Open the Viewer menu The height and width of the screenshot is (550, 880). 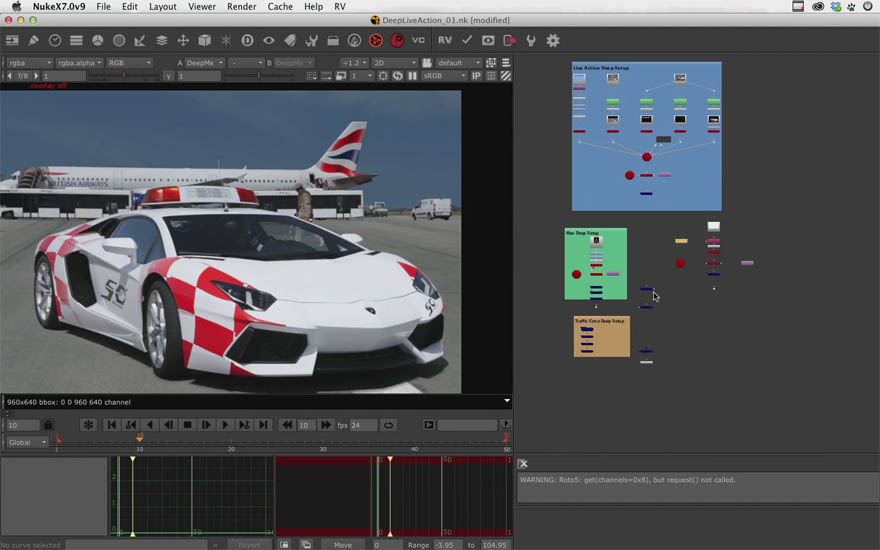click(202, 7)
